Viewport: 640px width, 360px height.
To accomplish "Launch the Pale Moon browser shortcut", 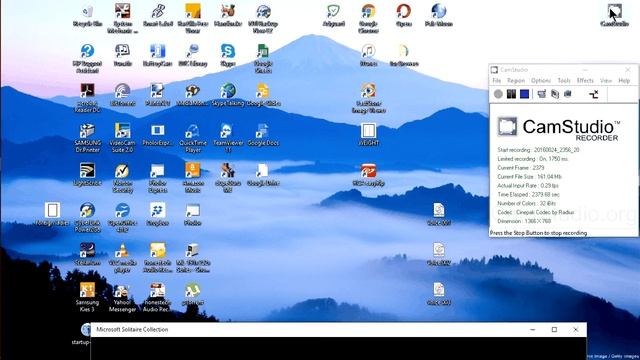I will [x=438, y=16].
